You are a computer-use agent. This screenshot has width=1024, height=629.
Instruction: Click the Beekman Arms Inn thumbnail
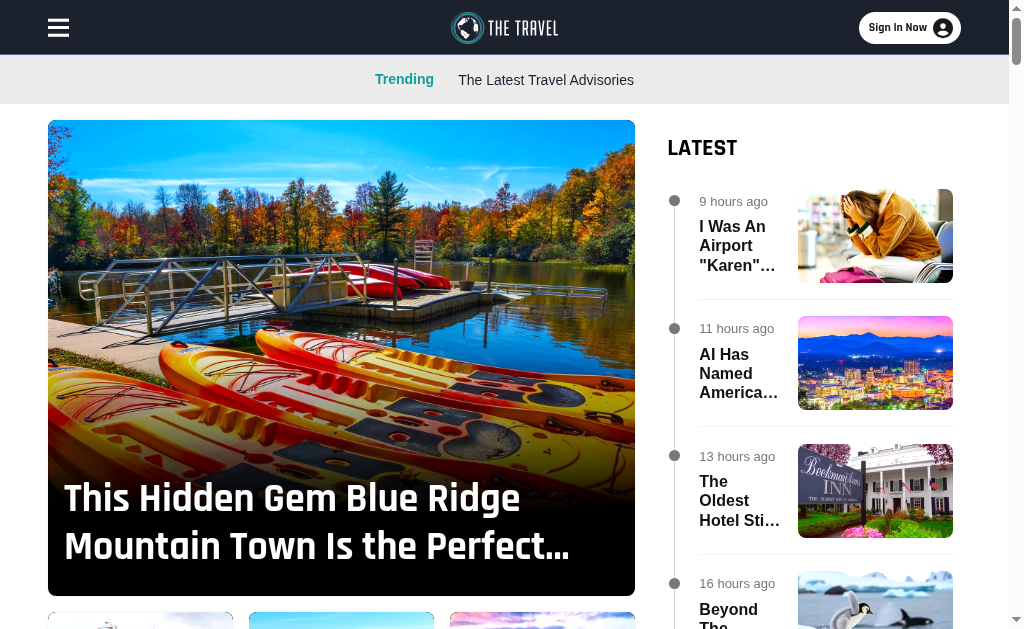[875, 491]
